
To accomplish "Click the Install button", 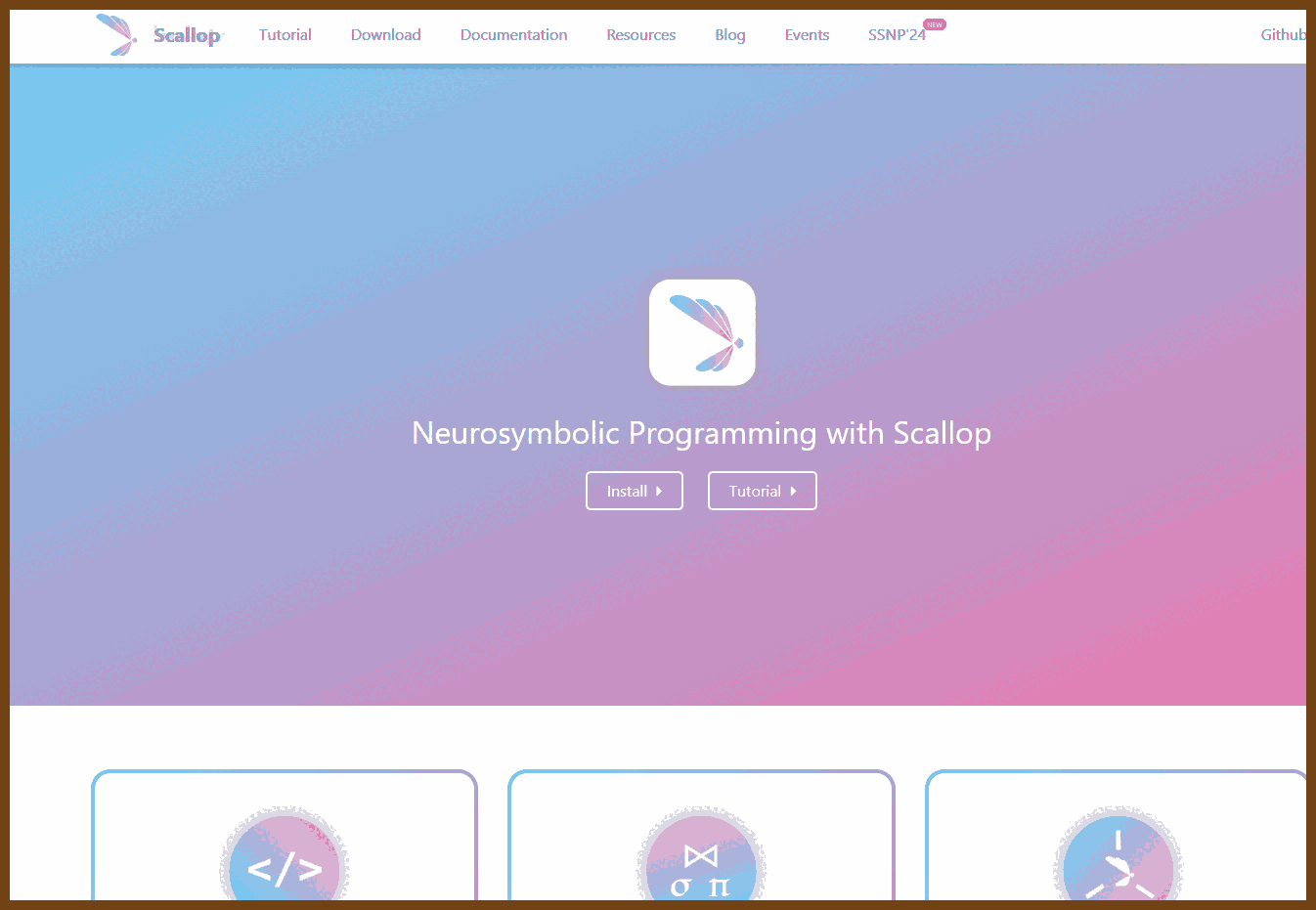I will click(x=635, y=491).
